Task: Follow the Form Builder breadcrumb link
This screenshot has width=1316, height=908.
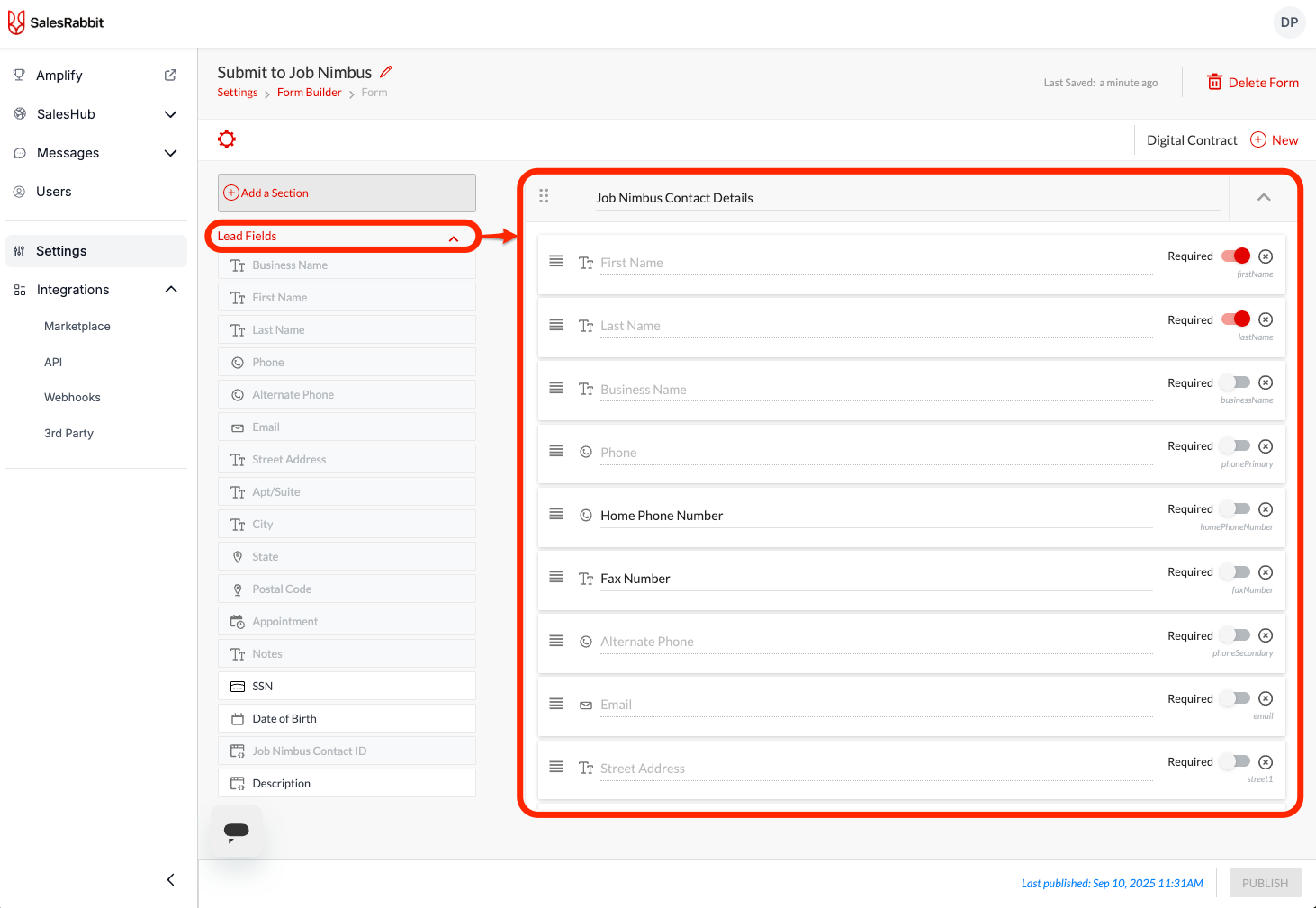Action: (309, 93)
